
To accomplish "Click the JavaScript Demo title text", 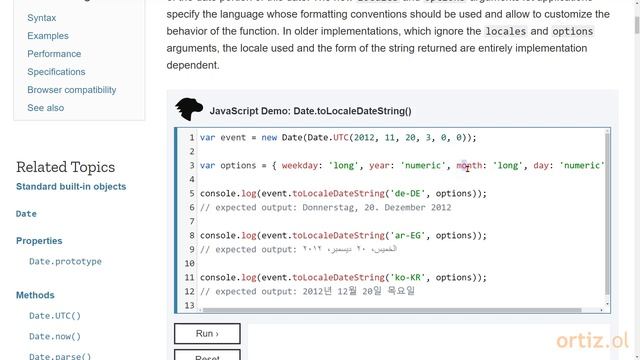I will pos(311,111).
